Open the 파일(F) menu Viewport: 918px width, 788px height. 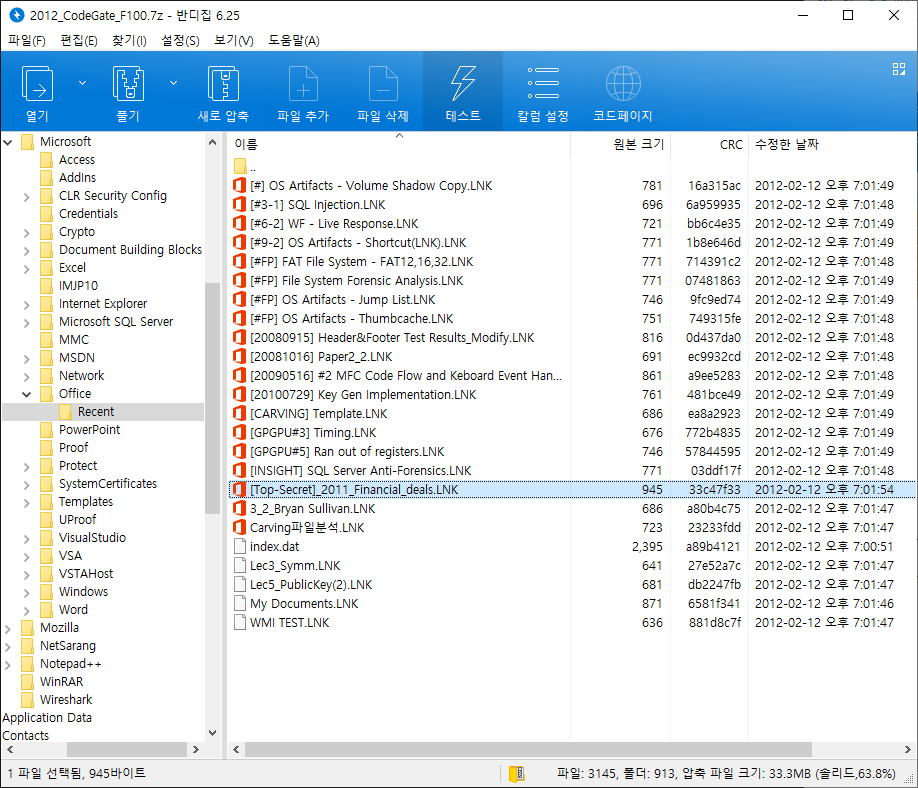[27, 40]
